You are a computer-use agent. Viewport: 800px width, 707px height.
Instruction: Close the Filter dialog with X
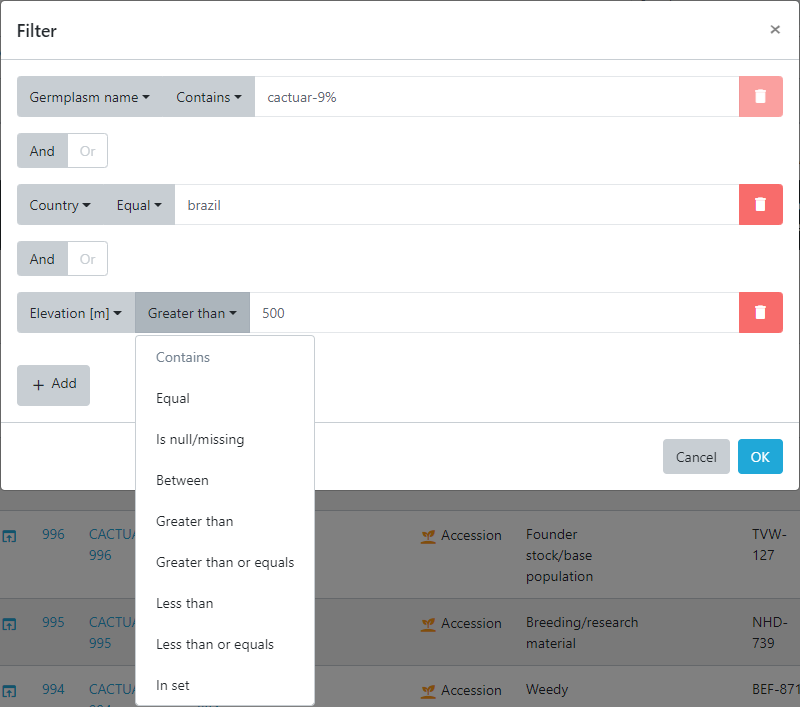pos(775,30)
